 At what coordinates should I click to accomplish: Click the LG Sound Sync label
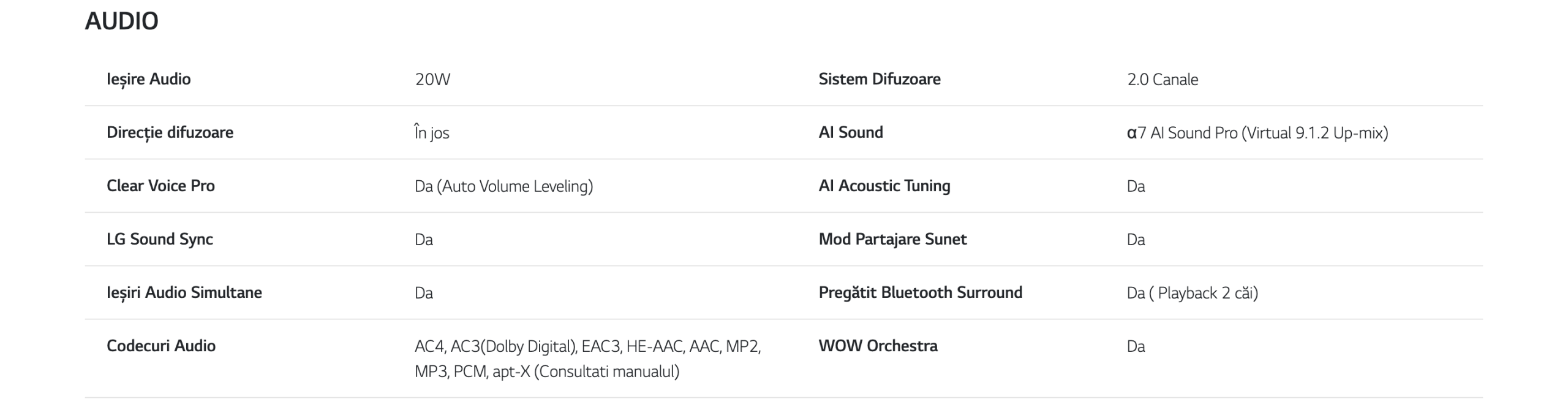159,239
